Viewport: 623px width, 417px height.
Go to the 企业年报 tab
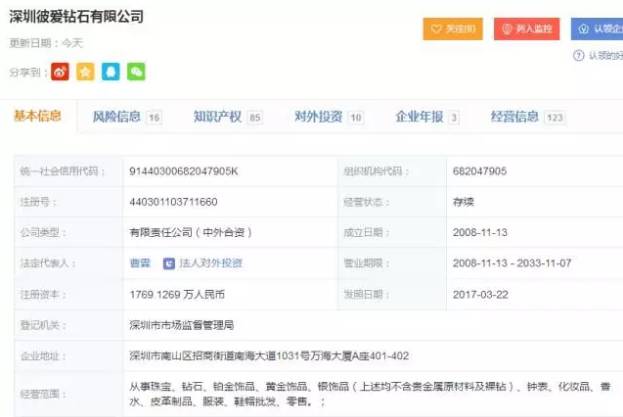tap(419, 117)
